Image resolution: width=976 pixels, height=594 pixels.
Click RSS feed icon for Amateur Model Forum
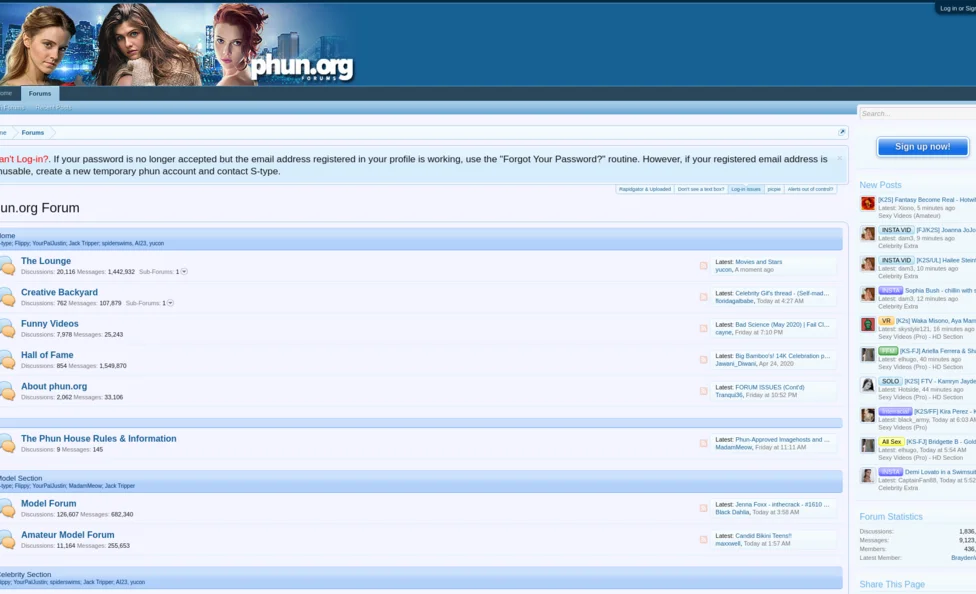click(x=703, y=540)
